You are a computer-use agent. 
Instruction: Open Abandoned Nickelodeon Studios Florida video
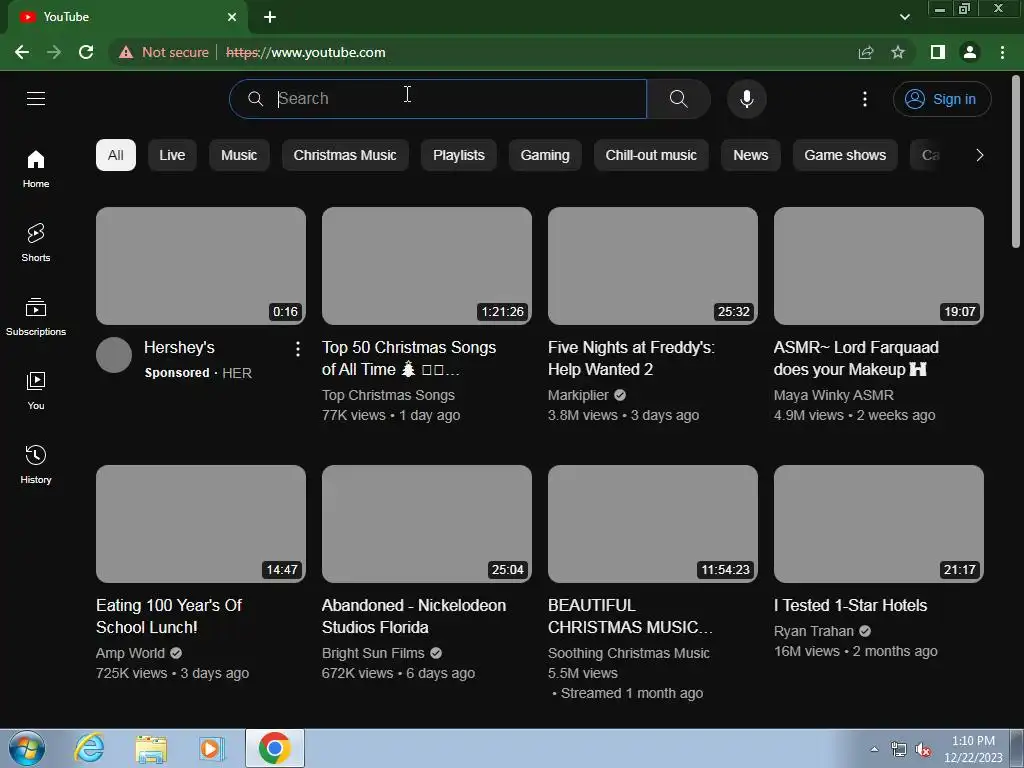click(414, 616)
